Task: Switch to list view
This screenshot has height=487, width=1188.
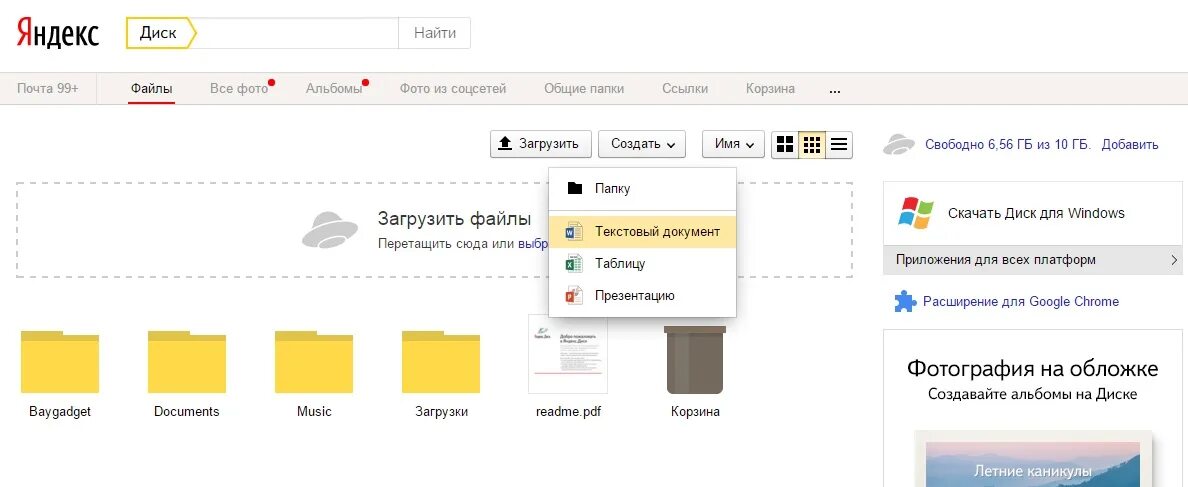Action: click(839, 144)
